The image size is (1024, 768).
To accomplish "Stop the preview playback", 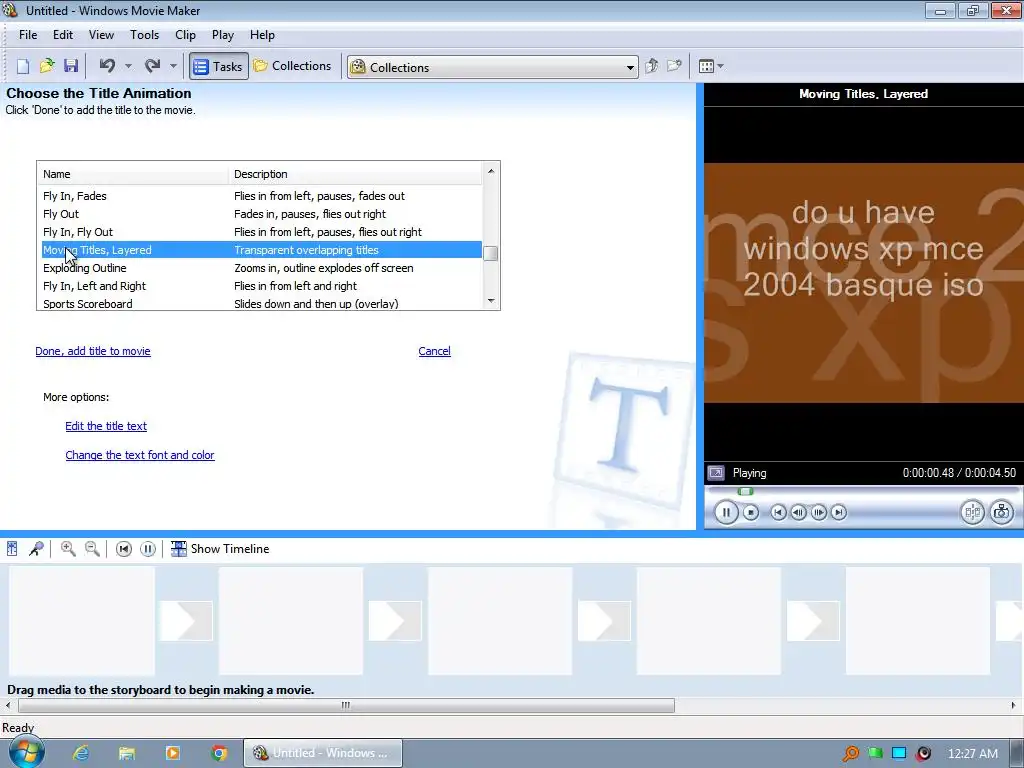I will (751, 513).
